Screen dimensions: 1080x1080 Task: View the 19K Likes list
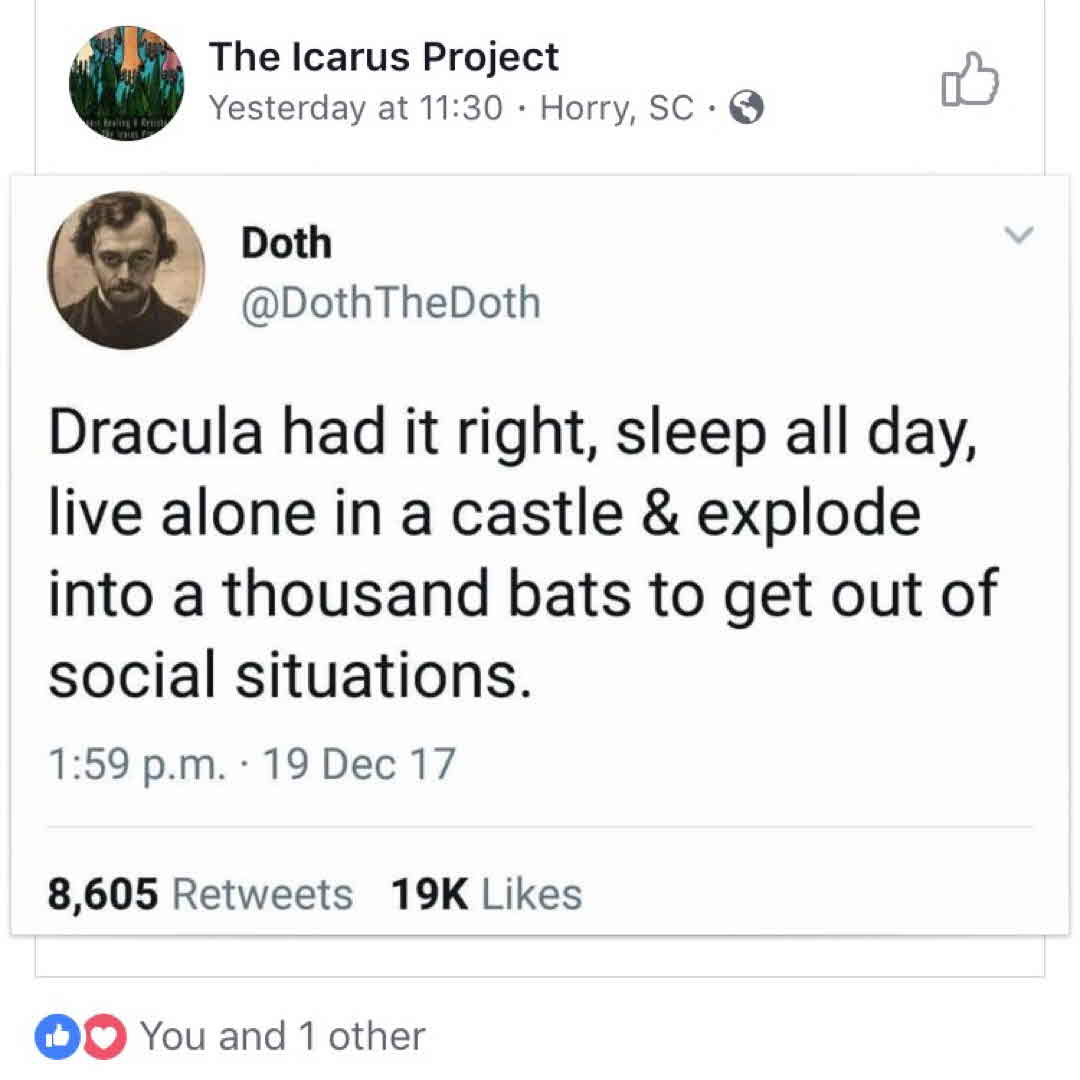point(485,893)
